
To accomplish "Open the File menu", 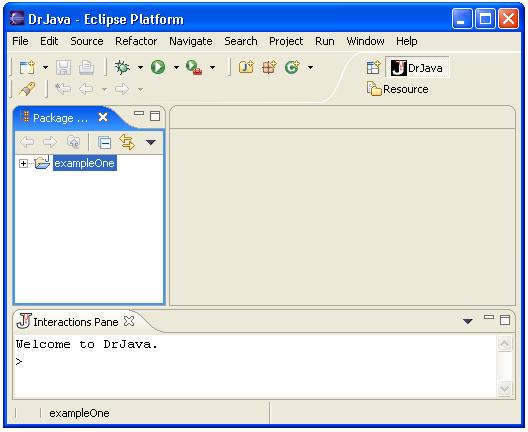I will (20, 41).
